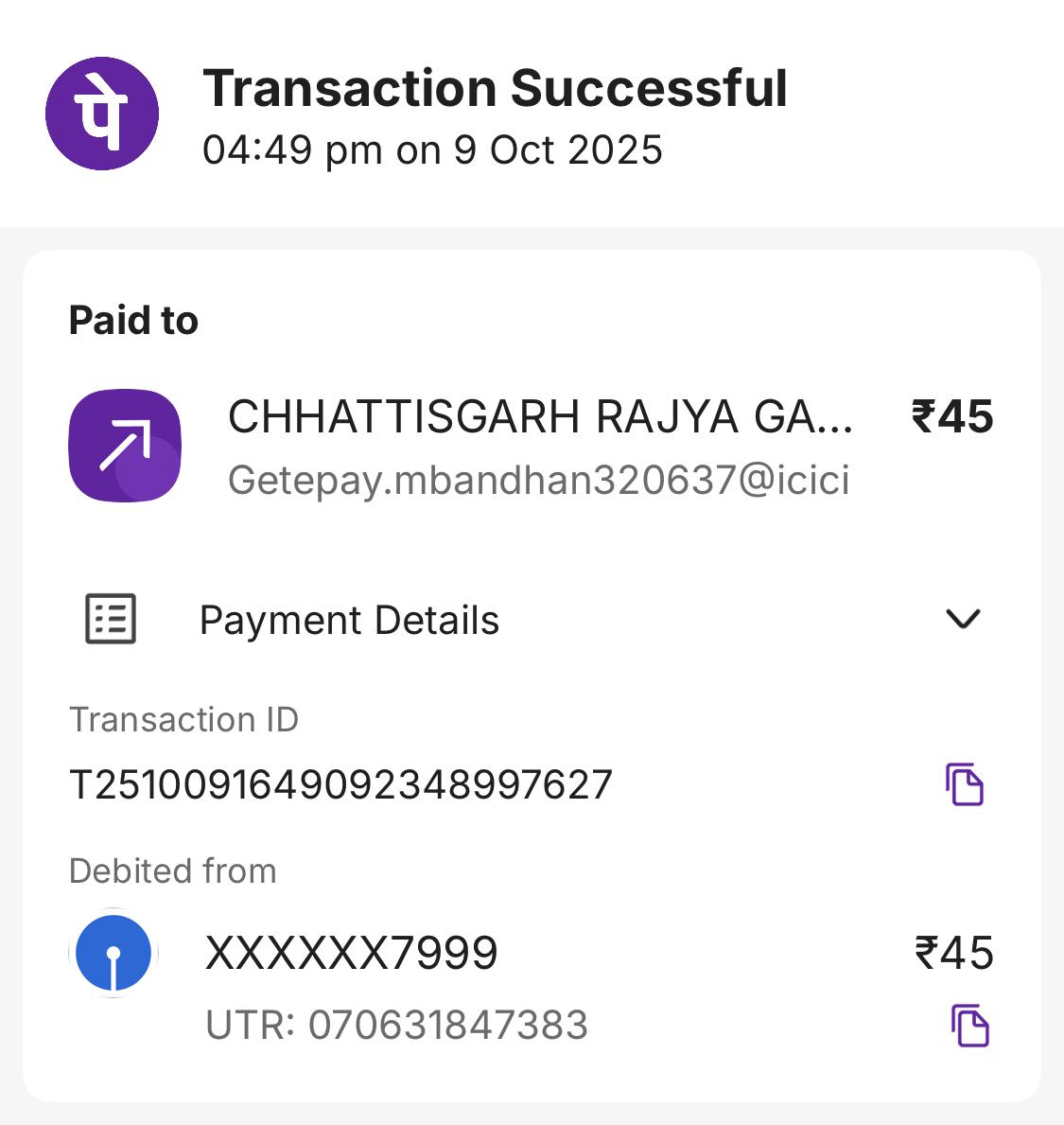Click the Paid to label
The width and height of the screenshot is (1064, 1125).
click(x=133, y=321)
